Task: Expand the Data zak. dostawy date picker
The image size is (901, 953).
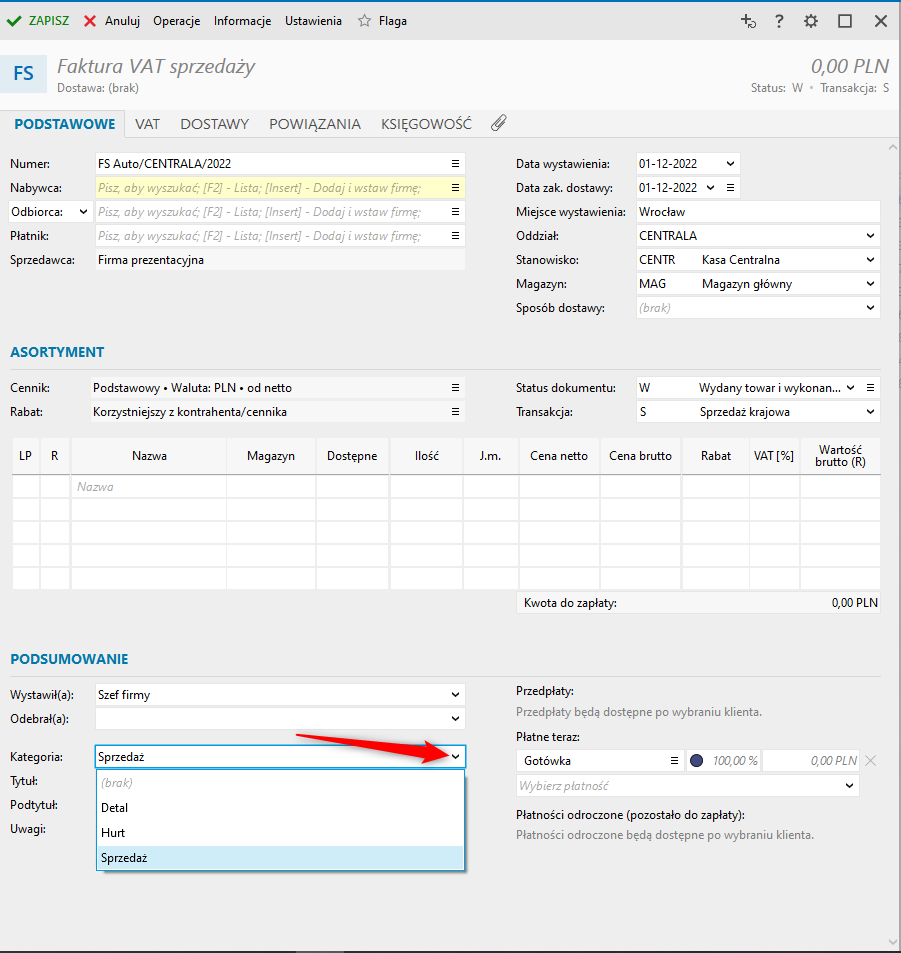Action: (710, 188)
